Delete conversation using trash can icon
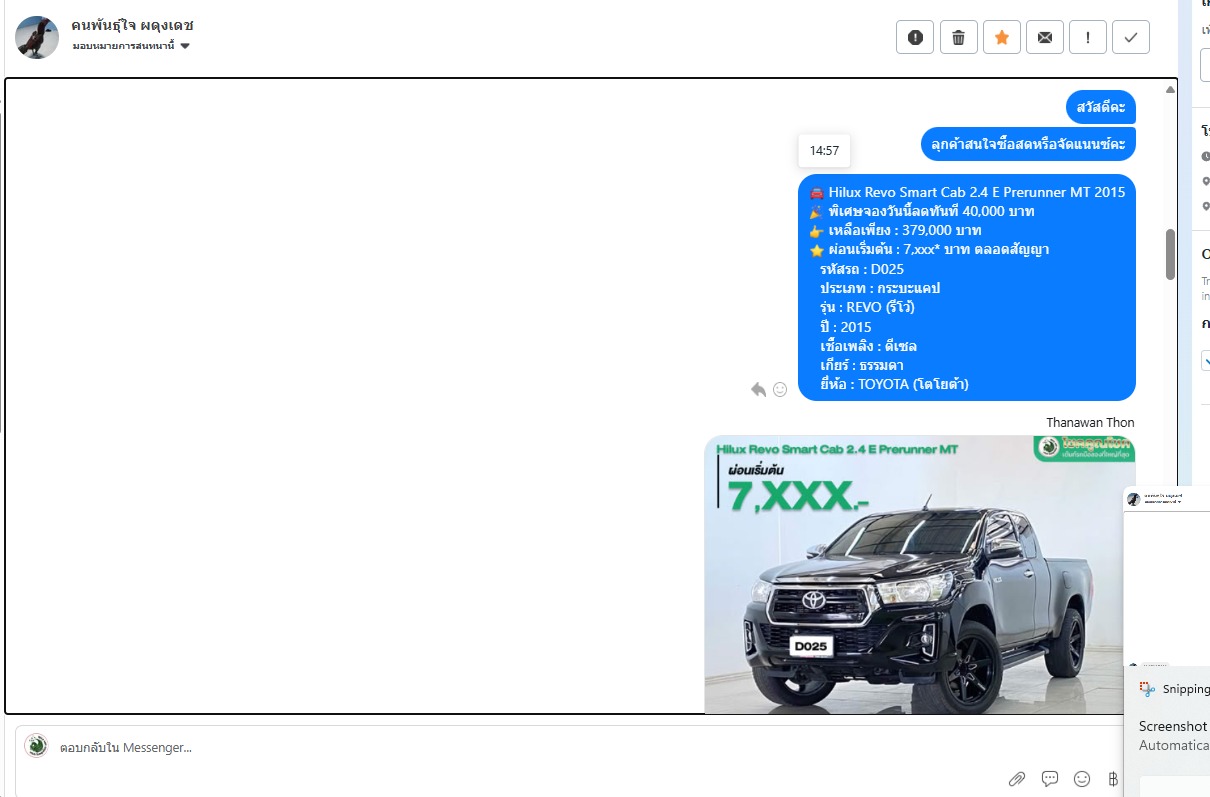Viewport: 1210px width, 797px height. 958,37
